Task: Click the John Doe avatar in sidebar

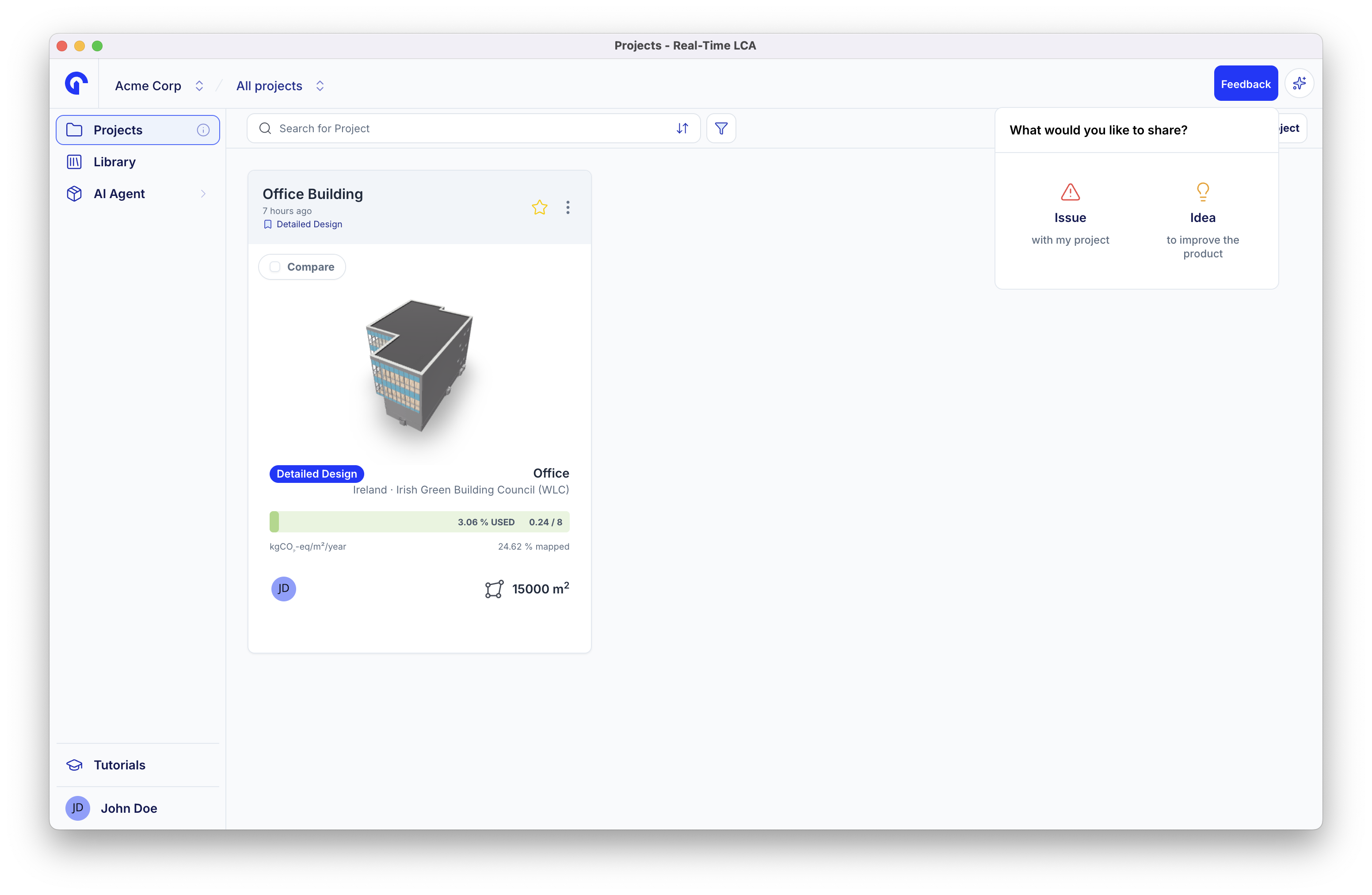Action: click(77, 808)
